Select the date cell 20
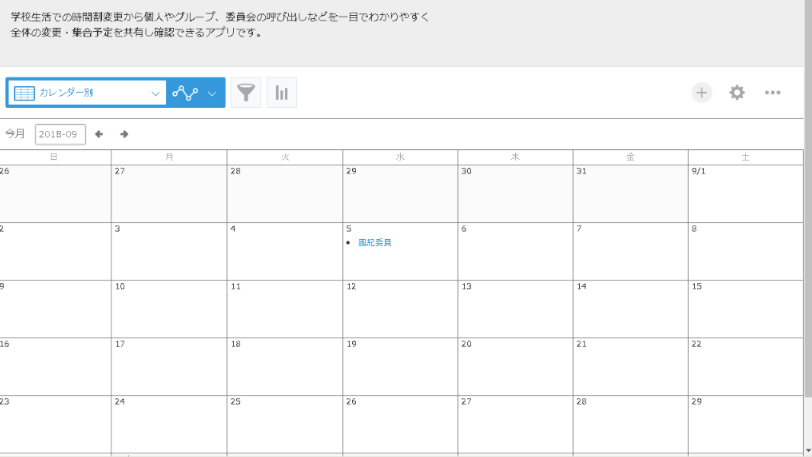This screenshot has height=457, width=812. pos(515,367)
